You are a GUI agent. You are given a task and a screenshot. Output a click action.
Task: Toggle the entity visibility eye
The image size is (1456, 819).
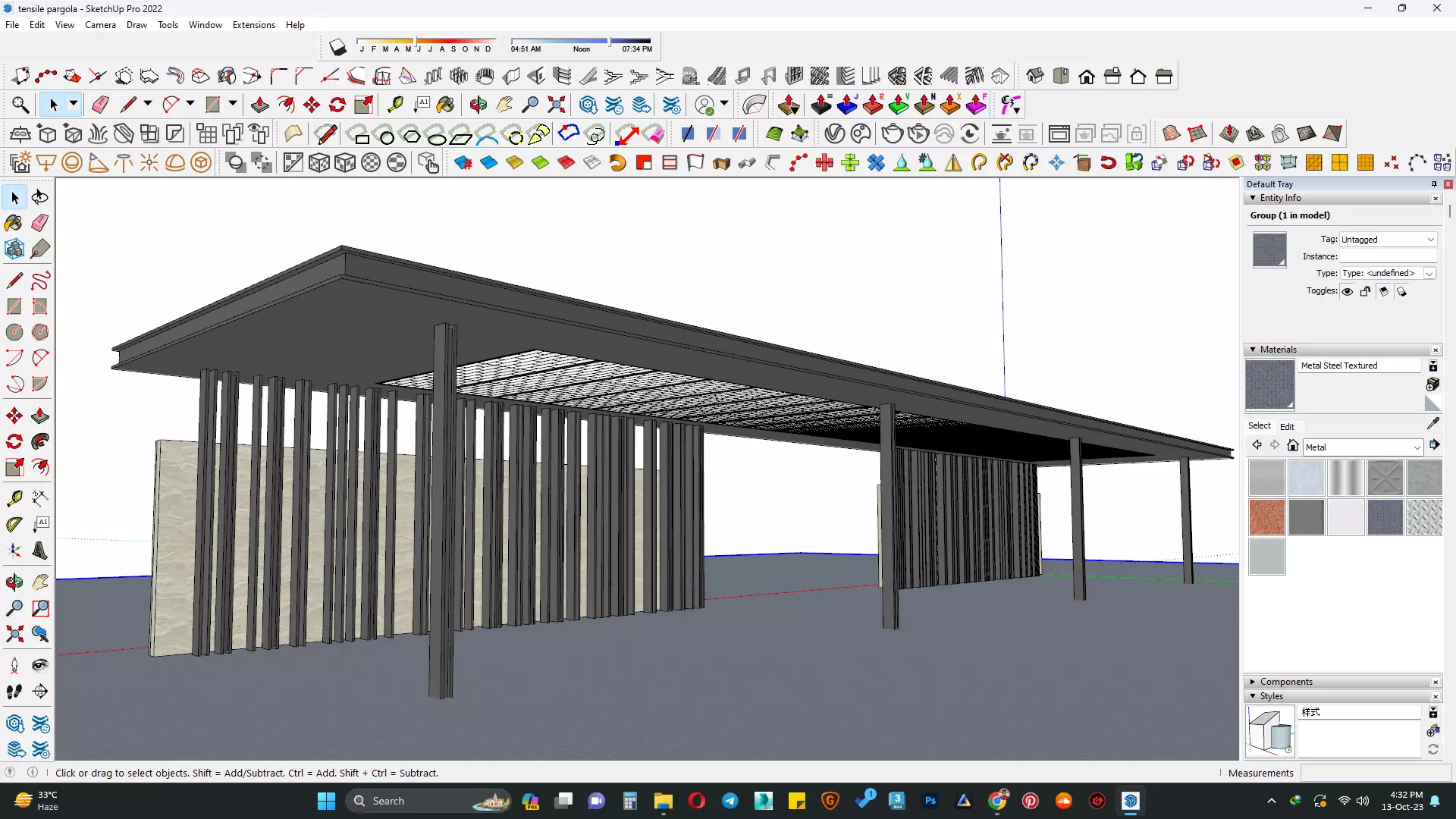1348,291
